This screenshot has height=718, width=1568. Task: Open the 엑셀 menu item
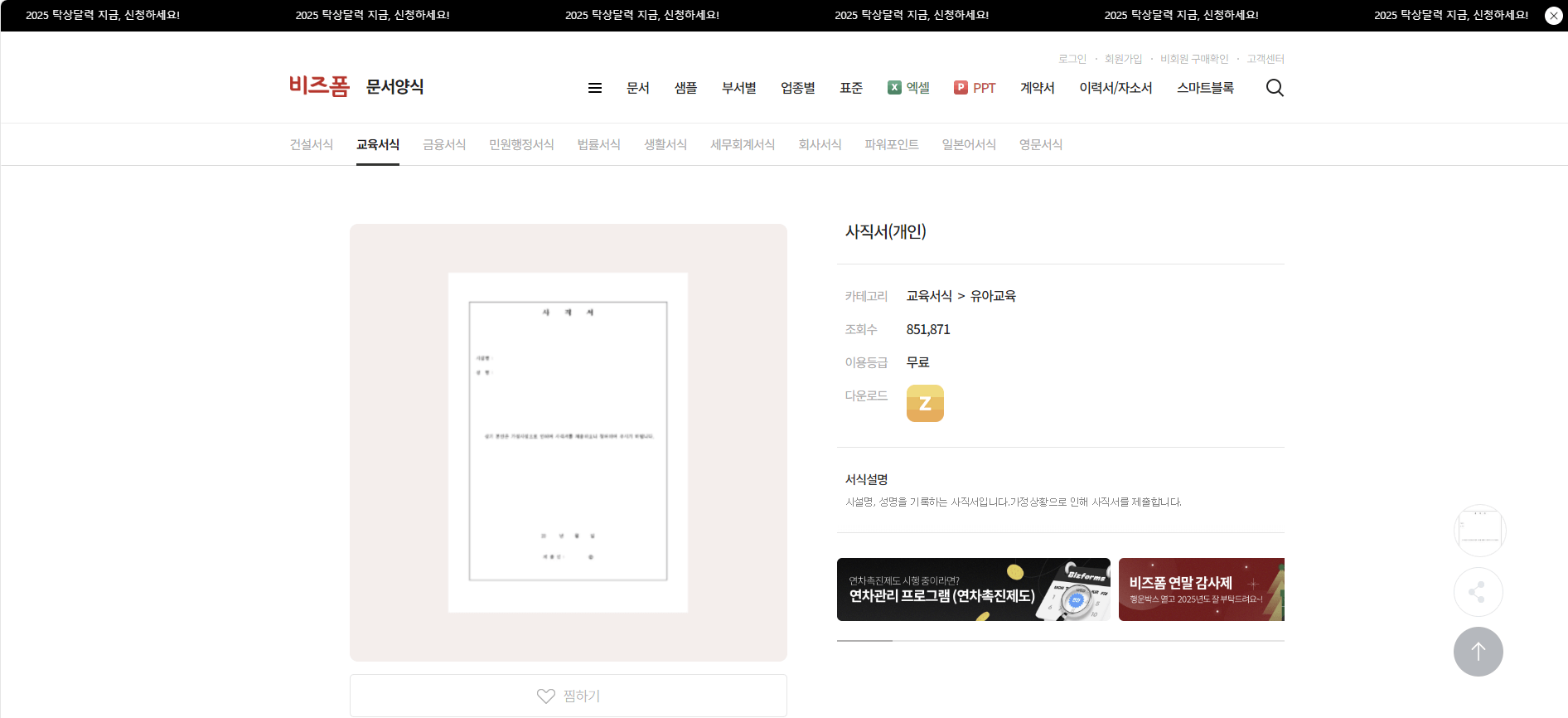908,88
